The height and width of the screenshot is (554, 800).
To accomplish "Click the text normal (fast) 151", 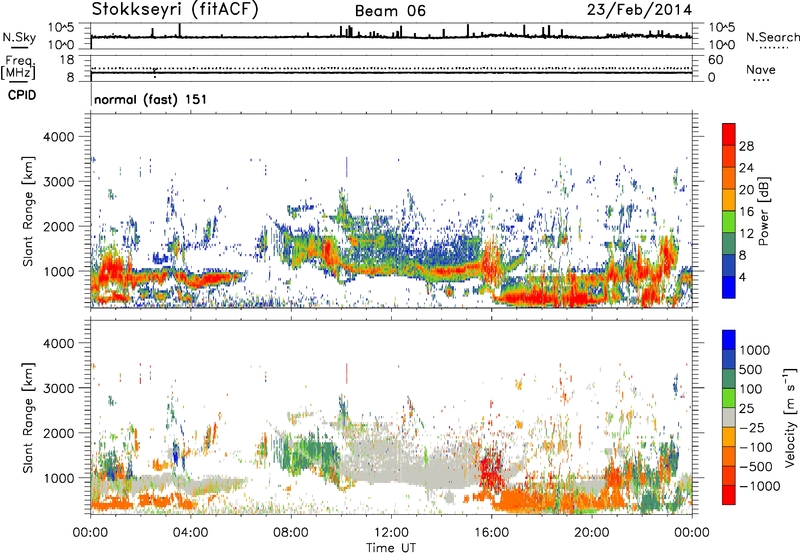I will [151, 99].
